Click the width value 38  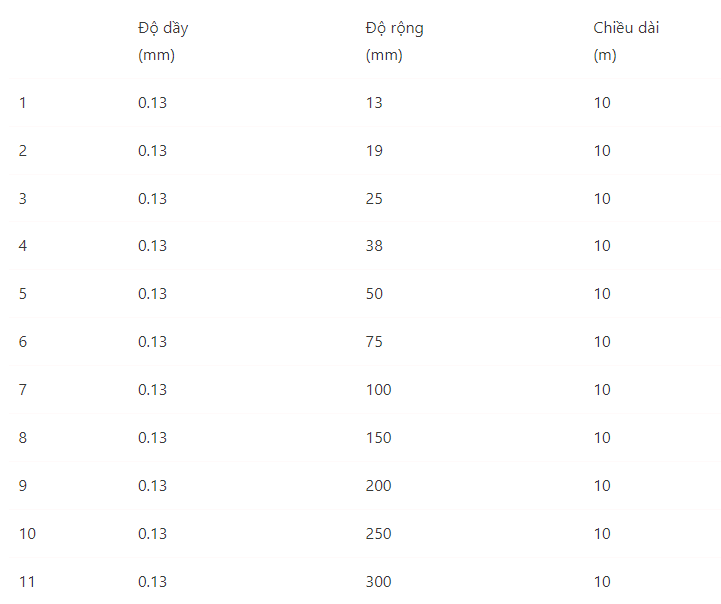click(374, 246)
